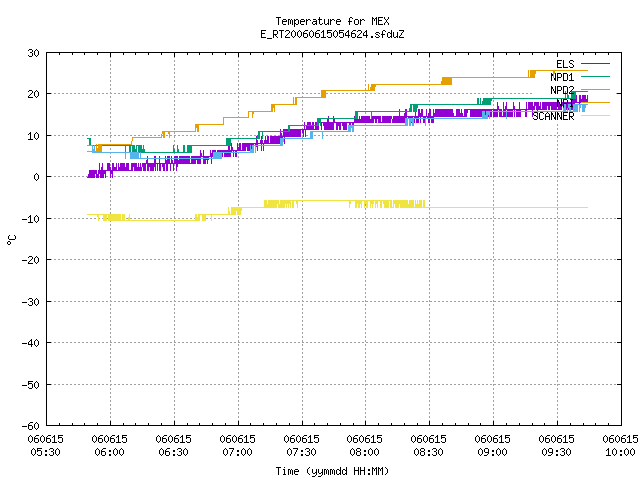Click the yellow SCANNER legend line sample
Image resolution: width=640 pixels, height=480 pixels.
(595, 116)
